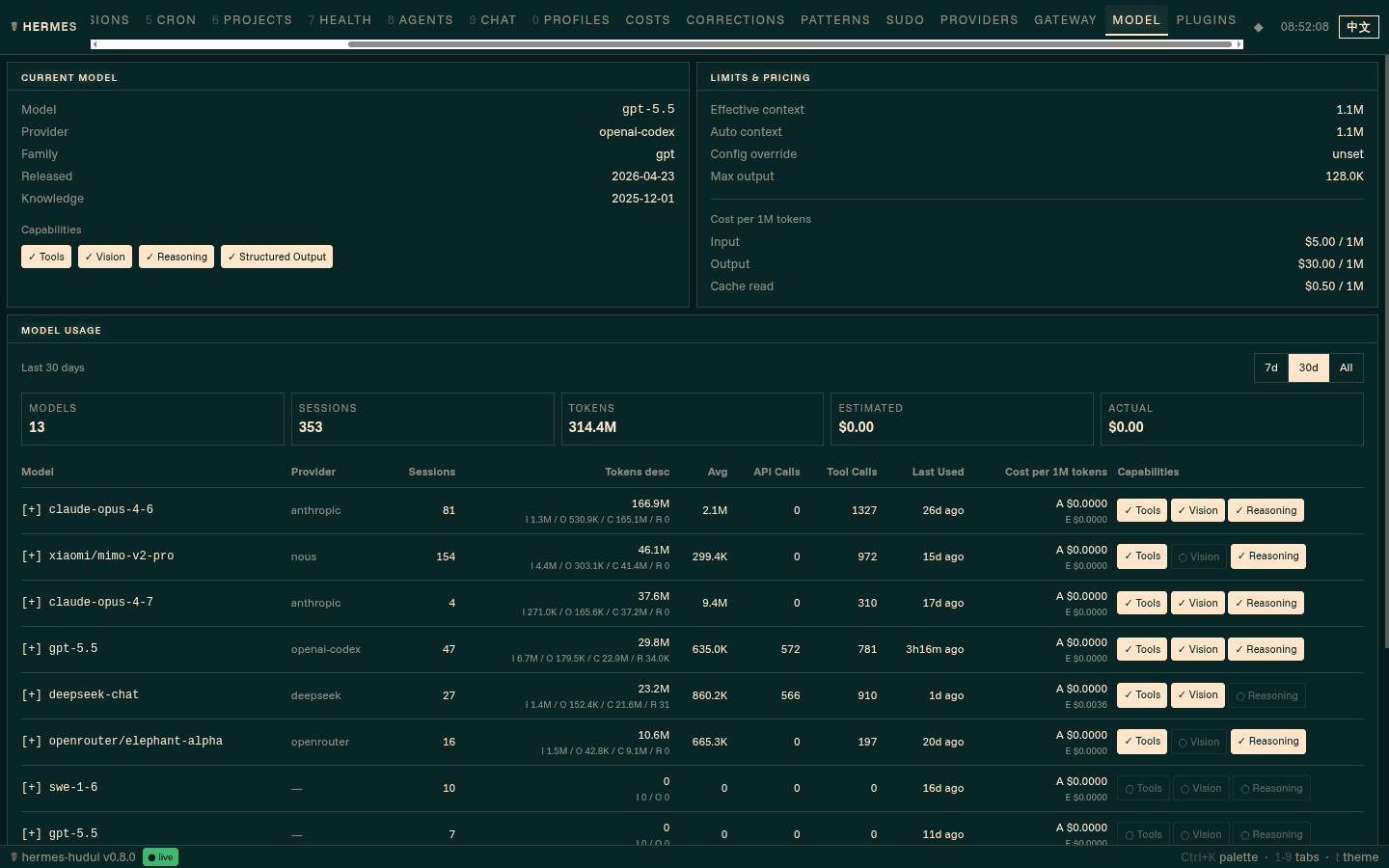Viewport: 1389px width, 868px height.
Task: Click the '3h16m ago' last used value
Action: 935,649
